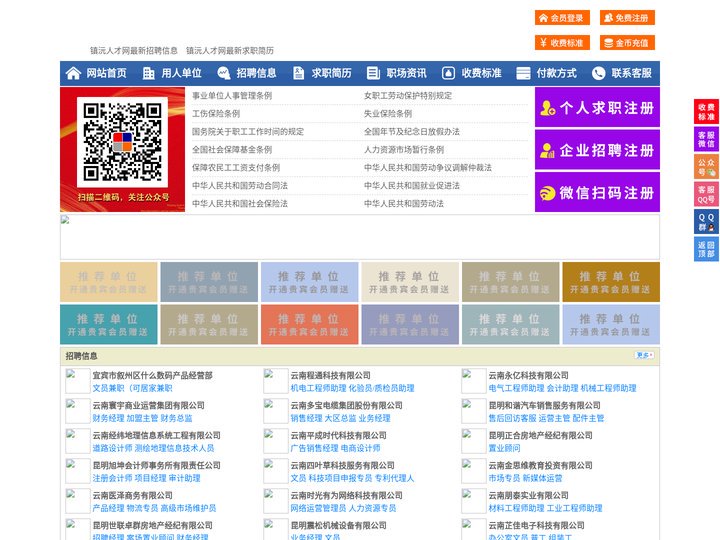Click the 会员登录 login button
Screen dimensions: 720x540
[x=562, y=18]
